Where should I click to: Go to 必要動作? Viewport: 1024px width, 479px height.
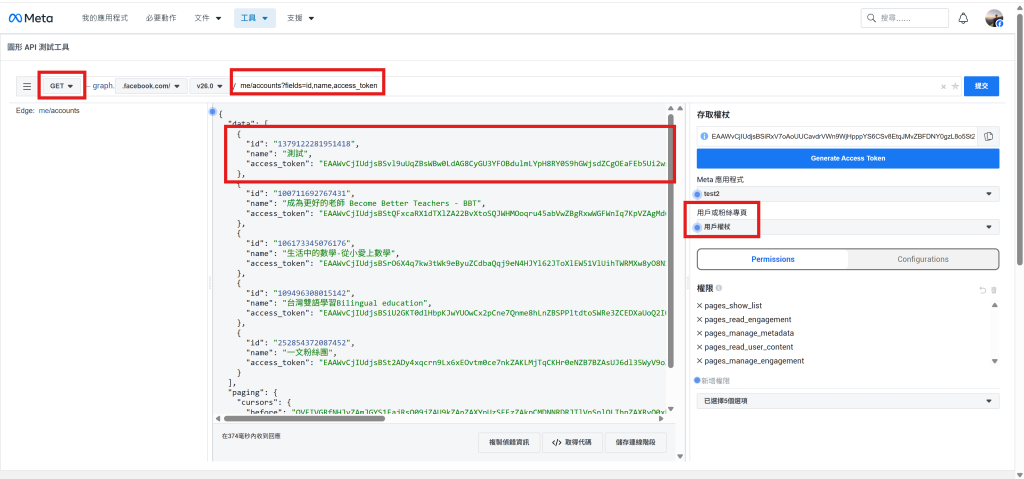(x=161, y=18)
